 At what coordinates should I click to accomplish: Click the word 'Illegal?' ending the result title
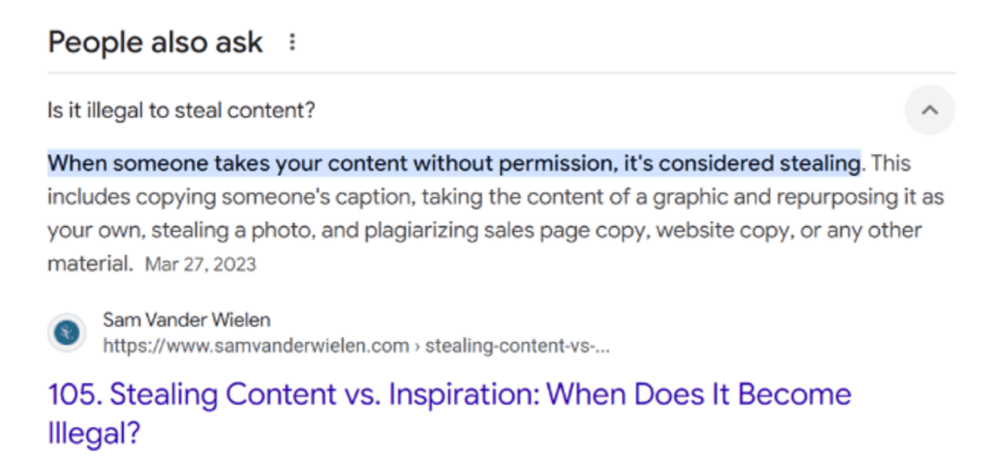[93, 435]
